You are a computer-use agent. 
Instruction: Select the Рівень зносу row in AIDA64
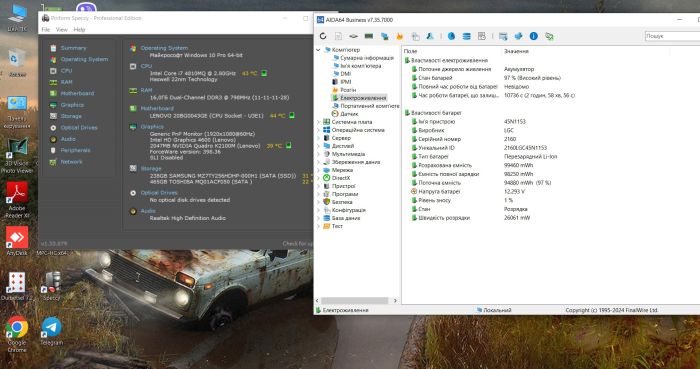pos(550,200)
